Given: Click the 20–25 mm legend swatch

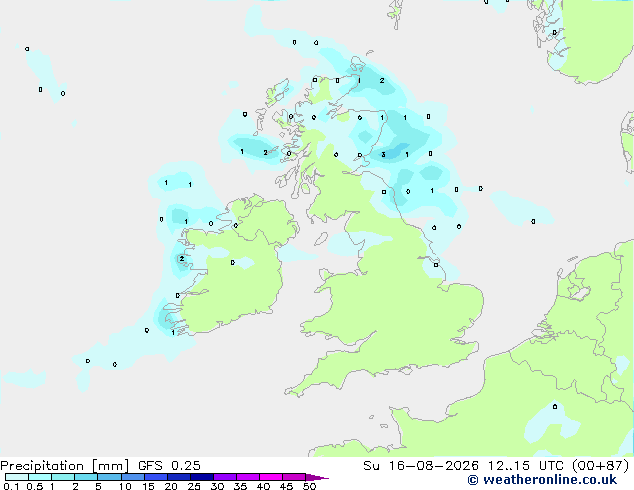Looking at the screenshot, I should coord(178,477).
